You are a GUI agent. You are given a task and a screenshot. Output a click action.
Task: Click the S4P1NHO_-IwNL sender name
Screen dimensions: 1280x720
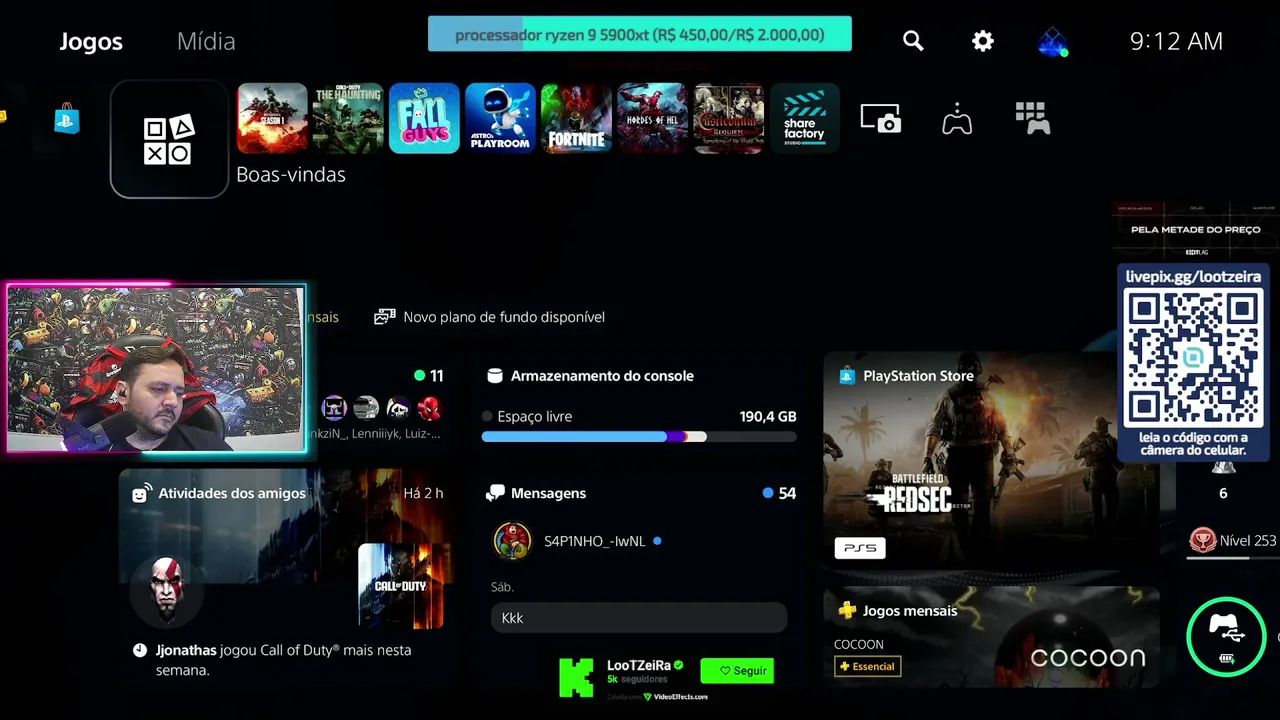tap(595, 541)
